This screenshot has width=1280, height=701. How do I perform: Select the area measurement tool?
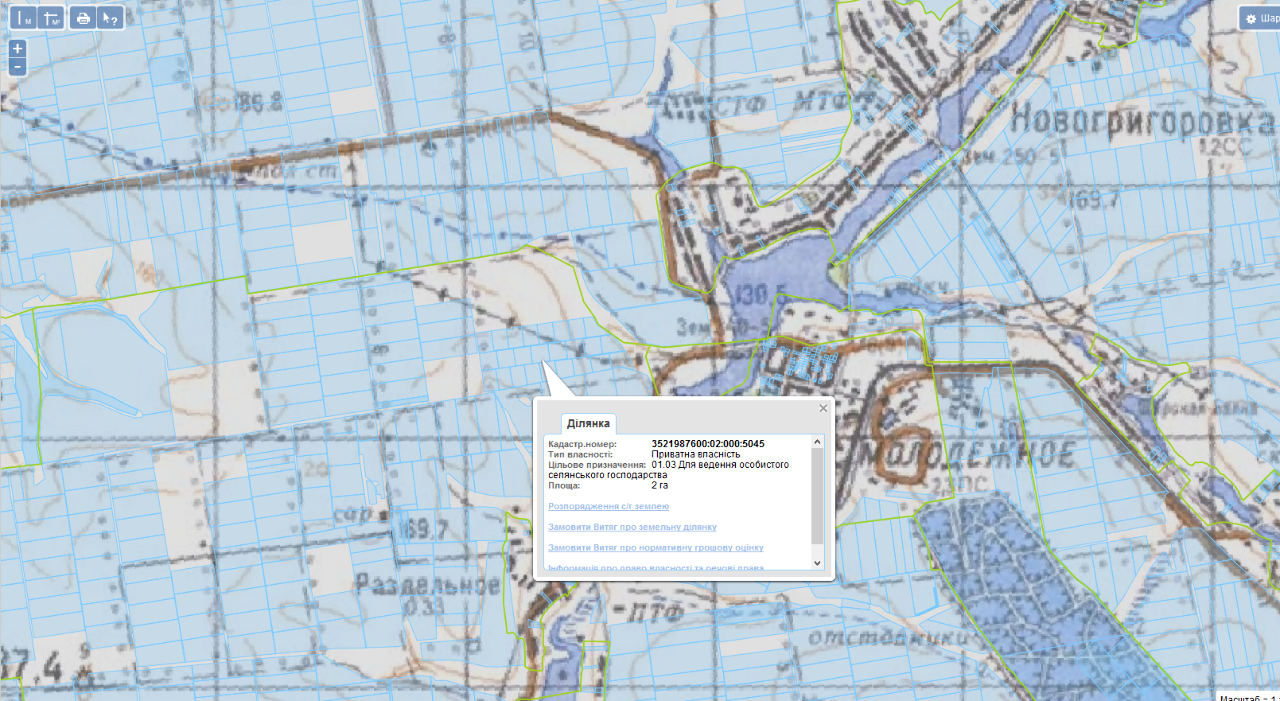tap(52, 18)
